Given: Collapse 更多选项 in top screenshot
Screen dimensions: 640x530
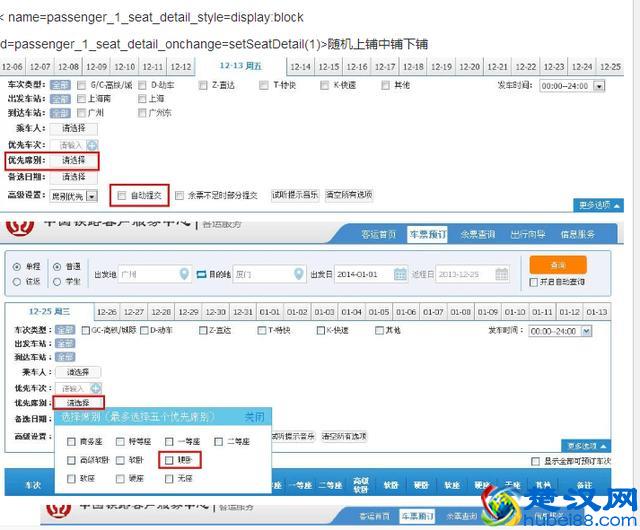Looking at the screenshot, I should [598, 205].
